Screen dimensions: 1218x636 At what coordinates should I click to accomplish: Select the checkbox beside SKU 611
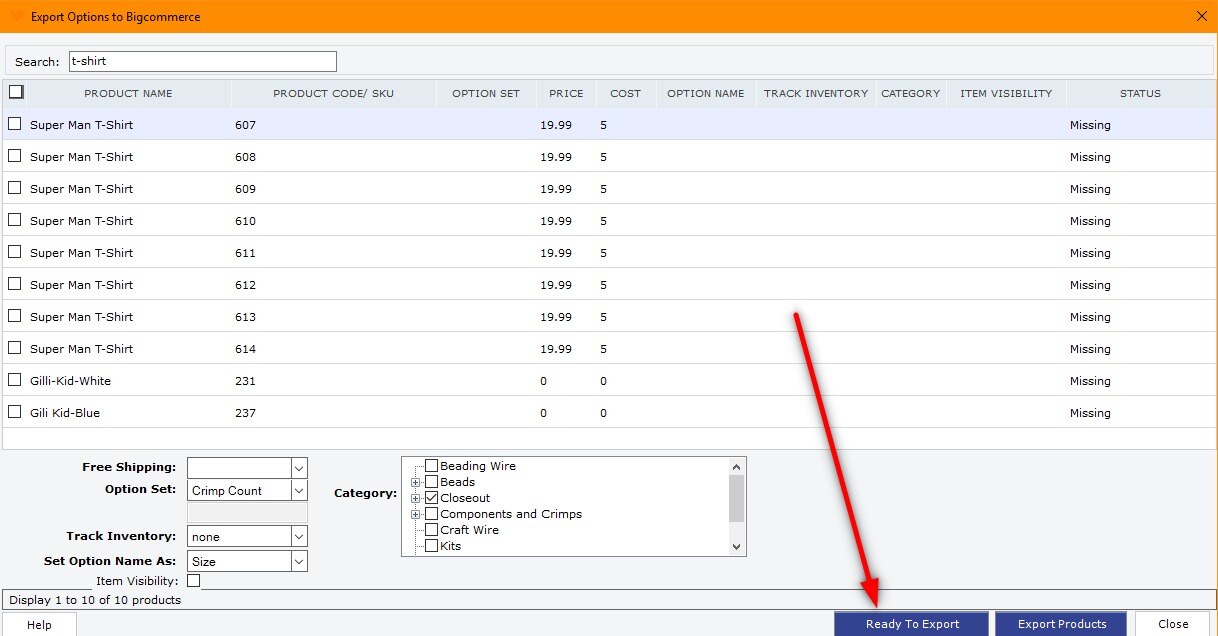(x=15, y=252)
